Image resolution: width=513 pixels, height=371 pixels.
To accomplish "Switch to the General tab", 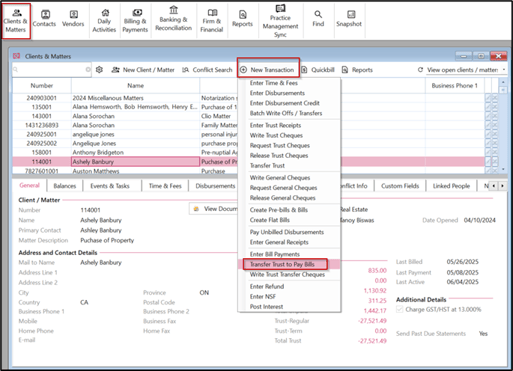I will click(29, 186).
